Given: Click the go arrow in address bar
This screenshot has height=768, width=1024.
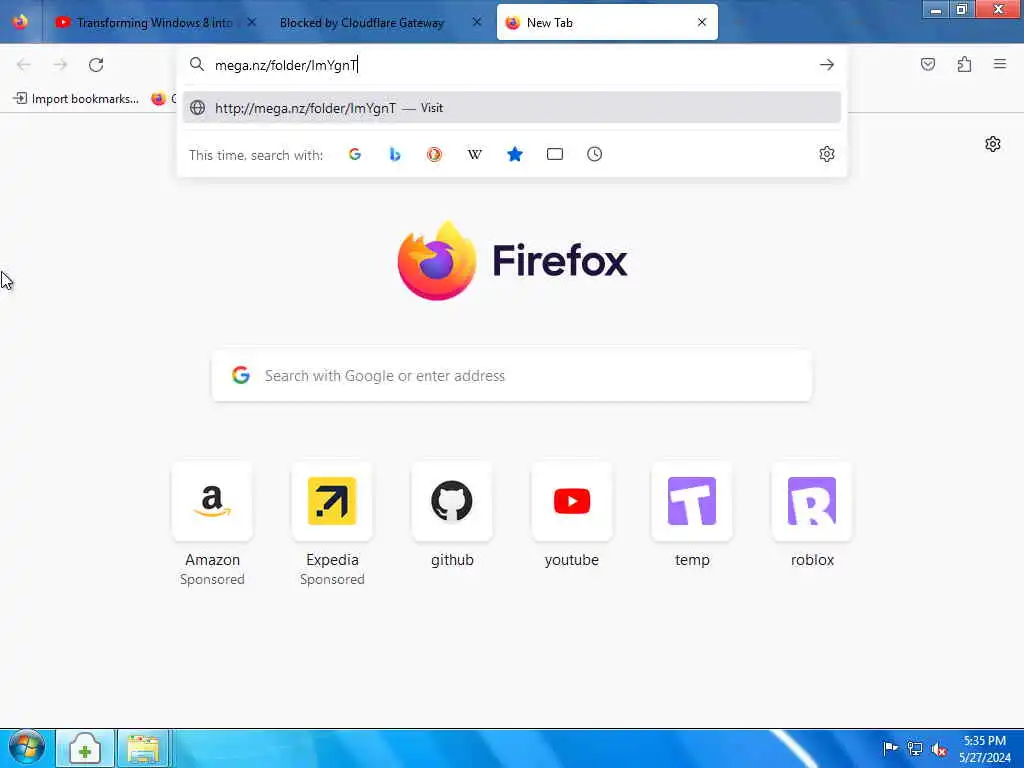Looking at the screenshot, I should (x=827, y=65).
